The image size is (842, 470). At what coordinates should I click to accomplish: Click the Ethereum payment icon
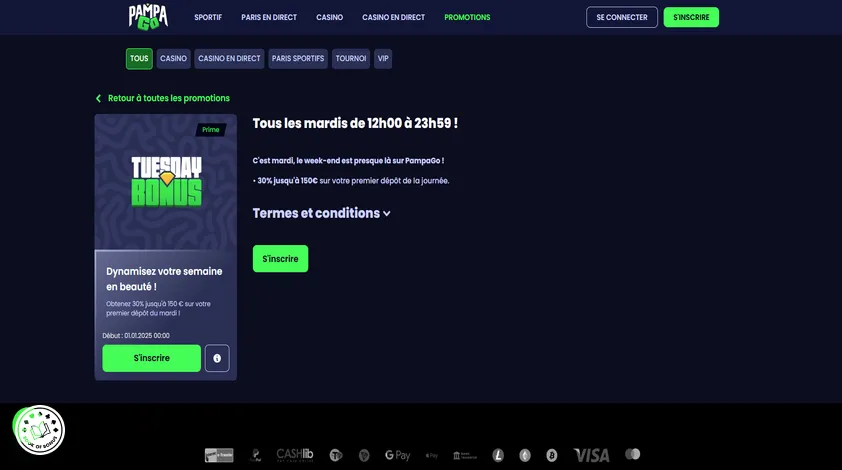coord(525,455)
